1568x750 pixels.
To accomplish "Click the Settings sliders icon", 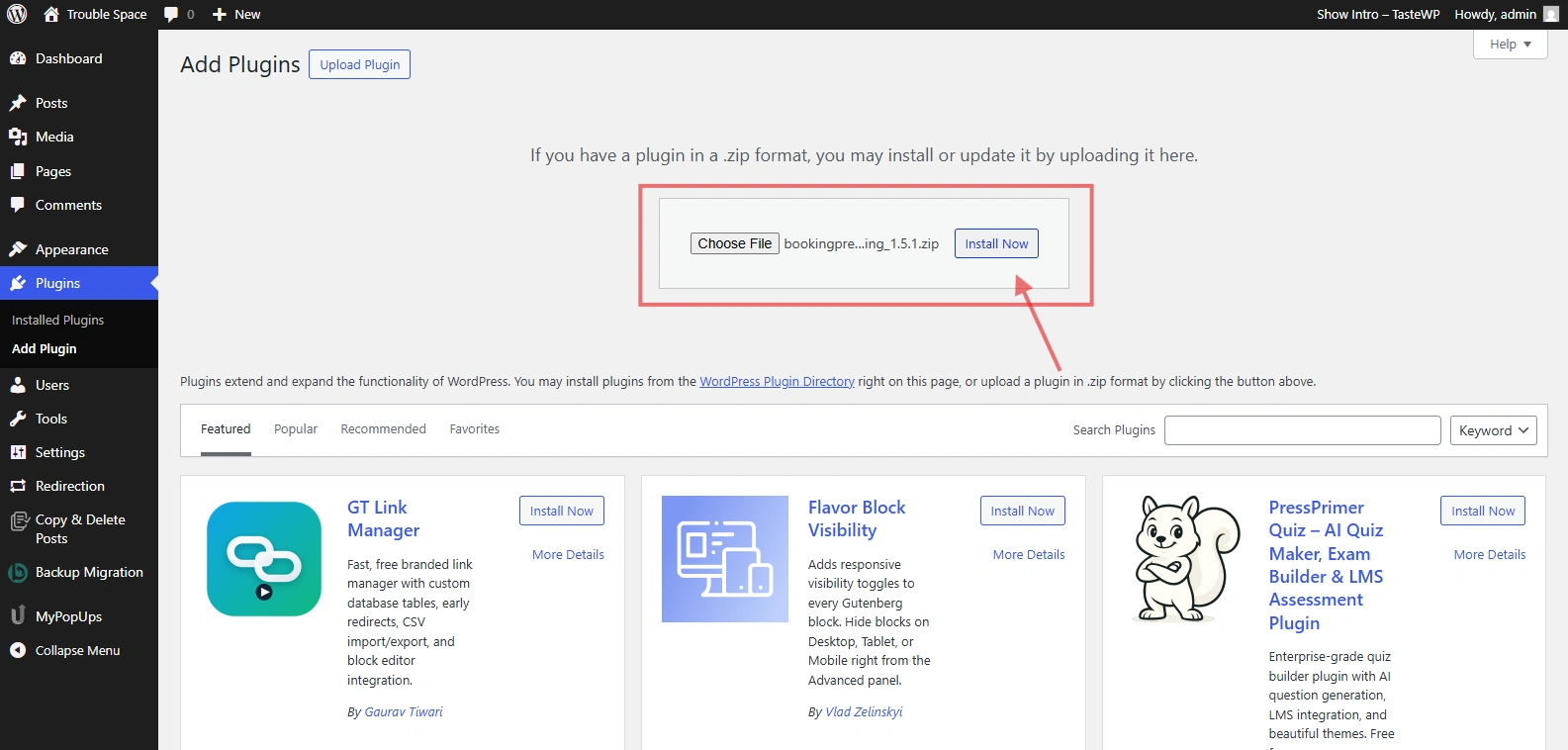I will point(18,452).
